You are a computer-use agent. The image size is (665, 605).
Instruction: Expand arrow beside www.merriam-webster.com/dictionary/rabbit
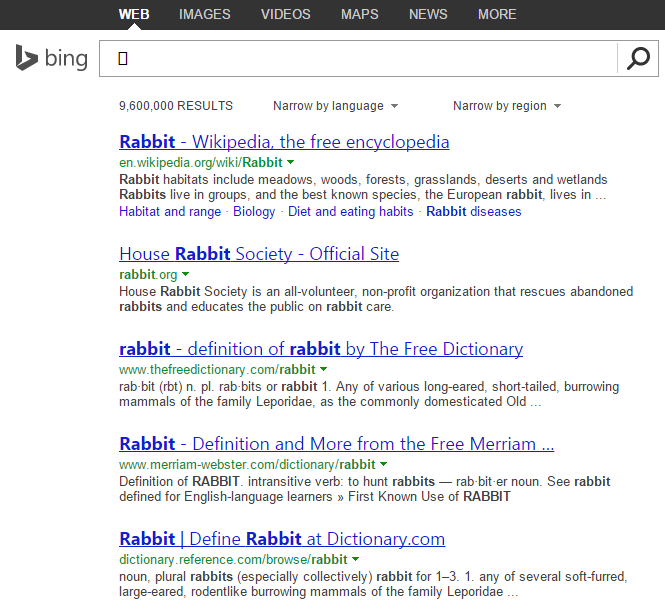tap(383, 464)
